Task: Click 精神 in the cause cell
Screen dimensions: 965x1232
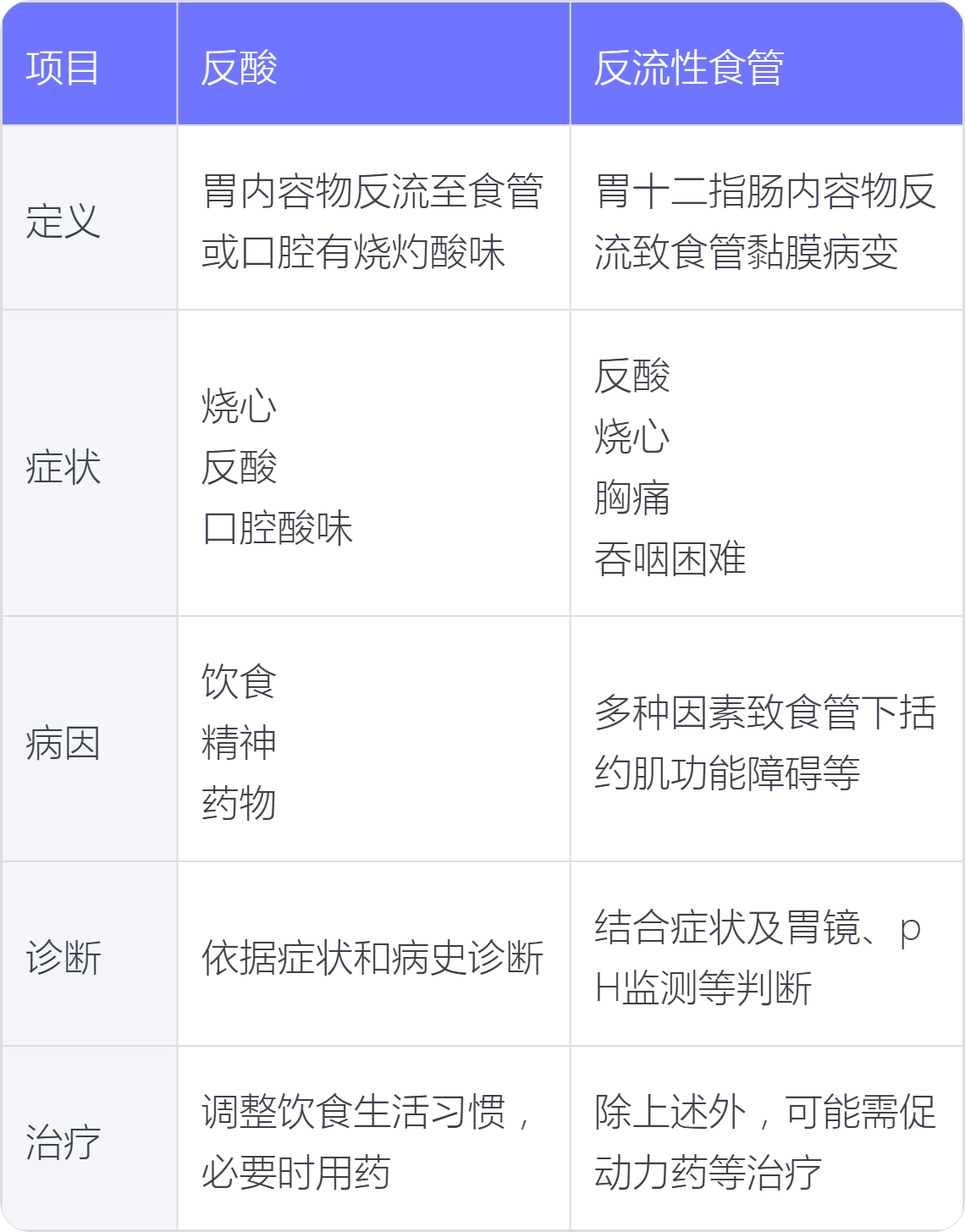Action: point(240,742)
